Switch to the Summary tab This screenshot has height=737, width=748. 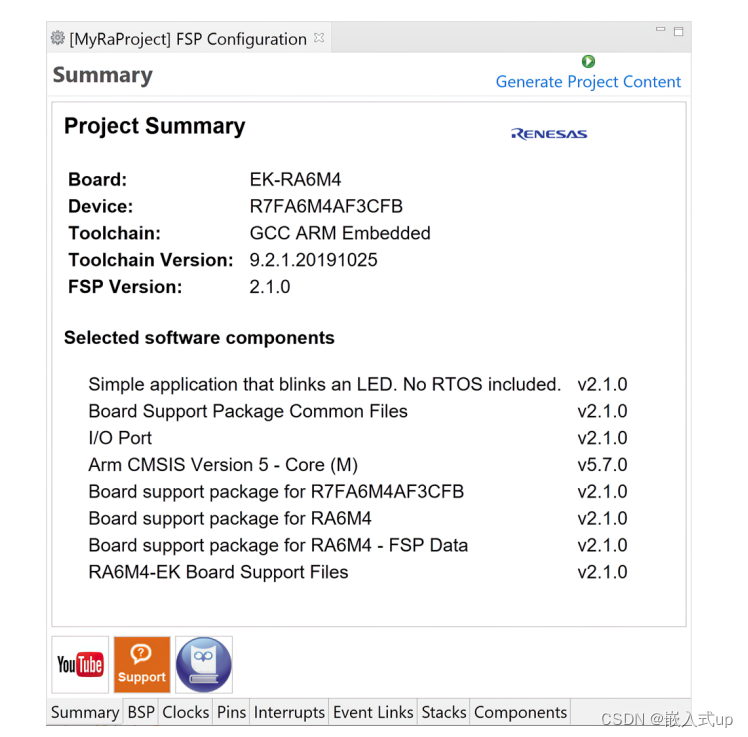(85, 712)
